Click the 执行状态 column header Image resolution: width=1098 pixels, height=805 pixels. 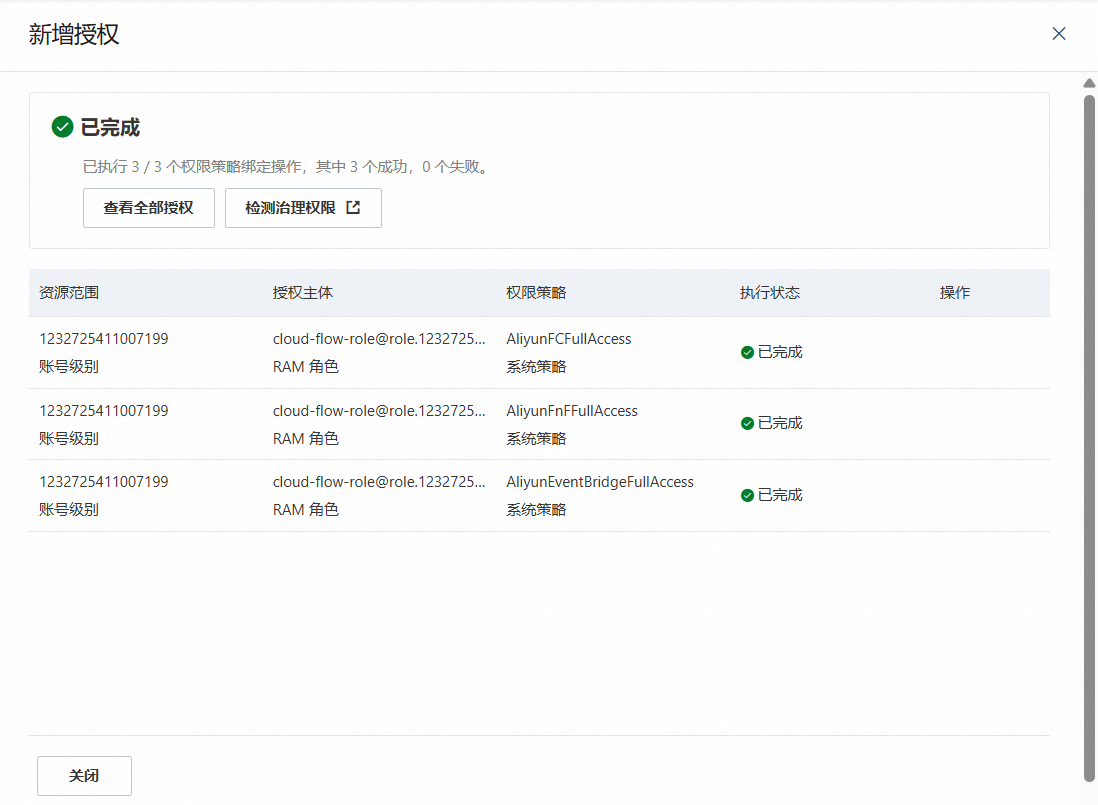[770, 293]
